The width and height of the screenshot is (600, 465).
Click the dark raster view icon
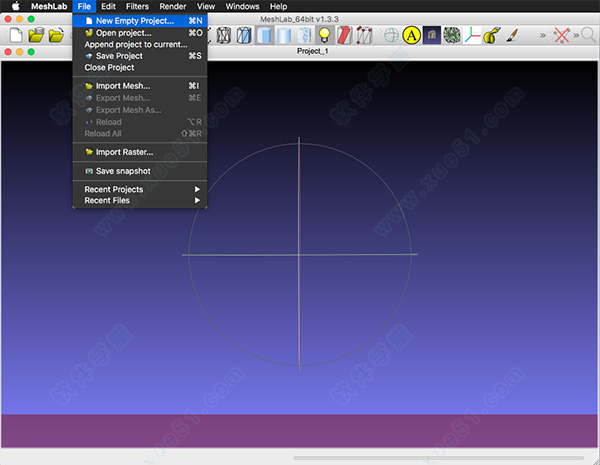[x=432, y=35]
